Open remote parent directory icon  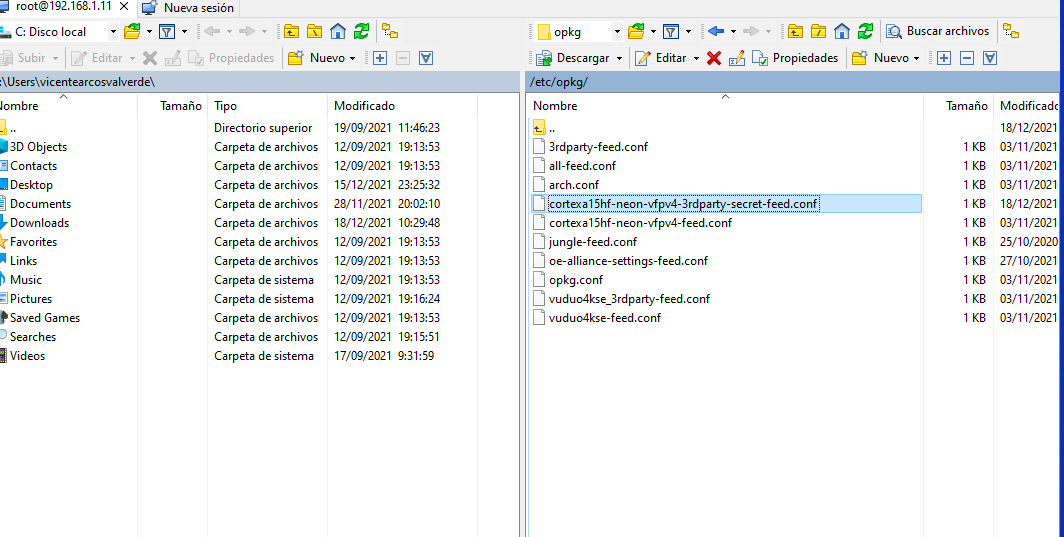pyautogui.click(x=796, y=32)
